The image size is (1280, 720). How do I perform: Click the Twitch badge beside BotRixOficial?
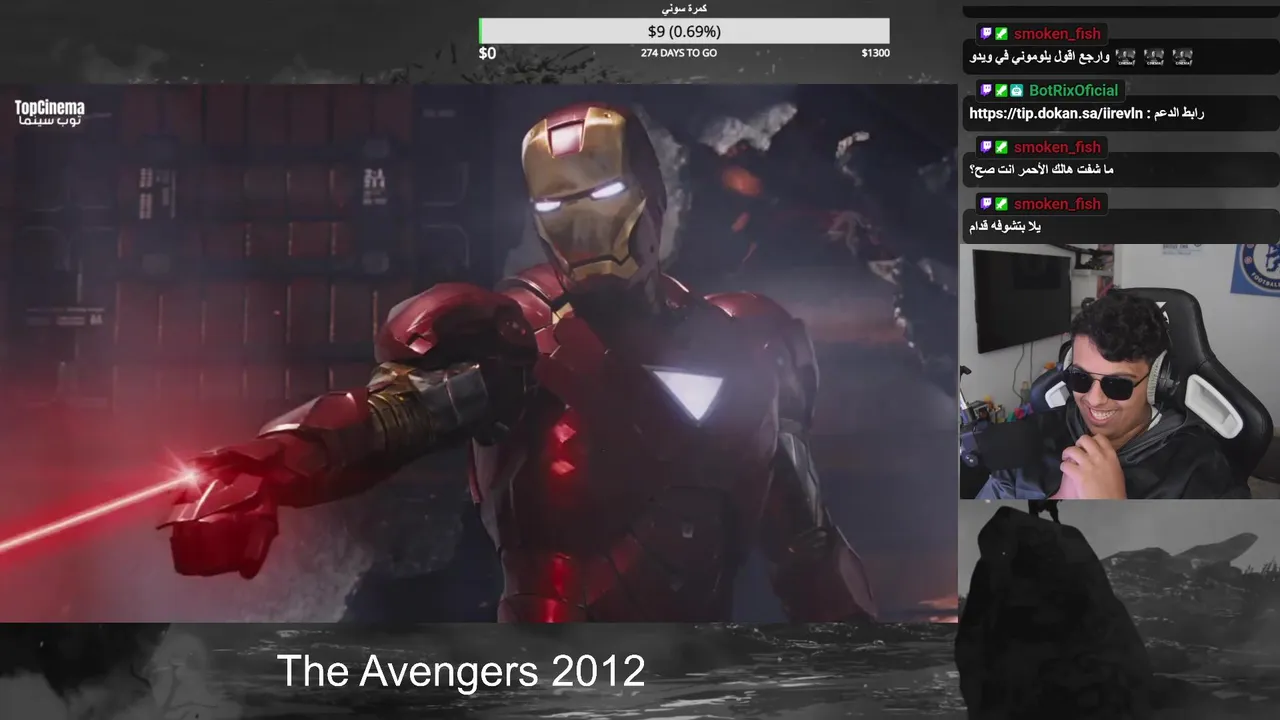pos(986,90)
